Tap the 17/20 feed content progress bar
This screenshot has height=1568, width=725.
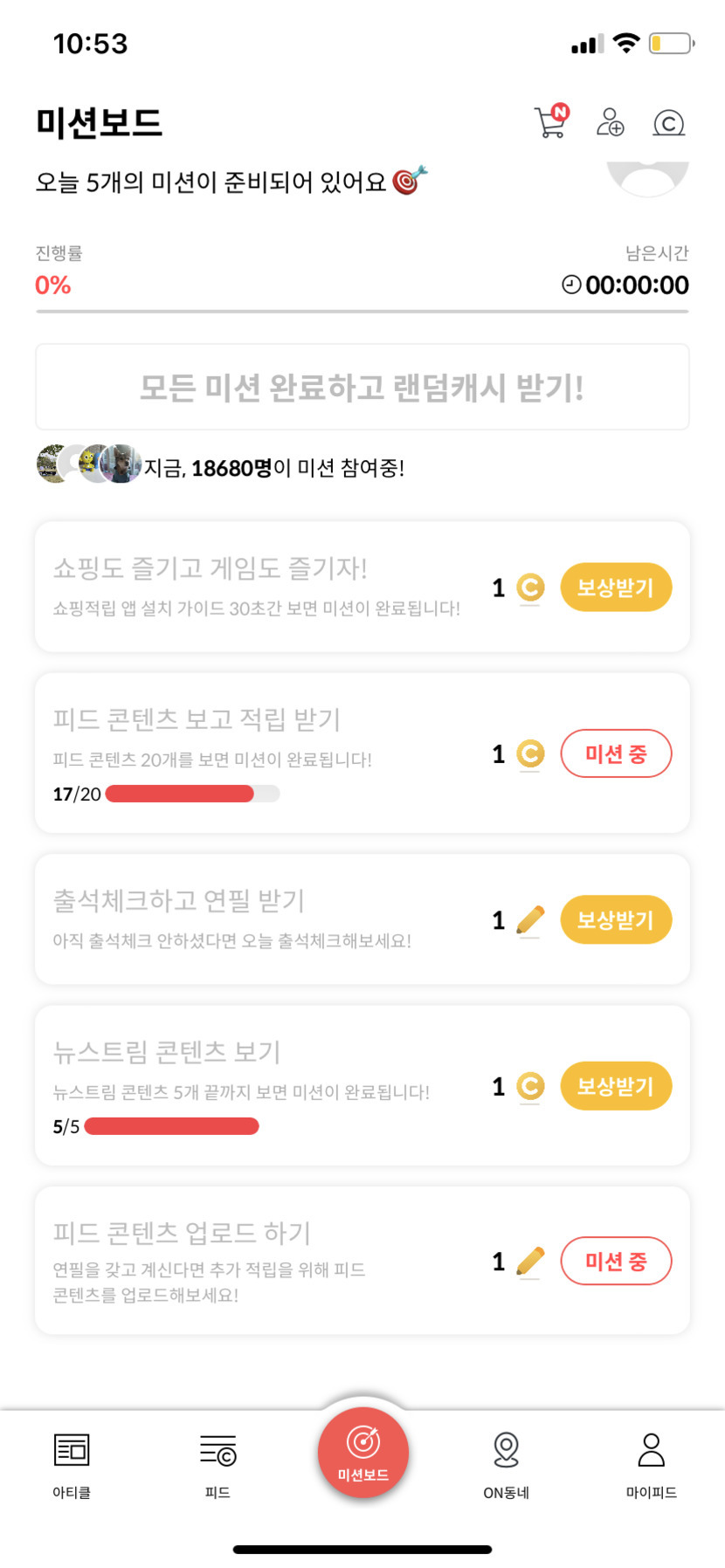[x=192, y=794]
